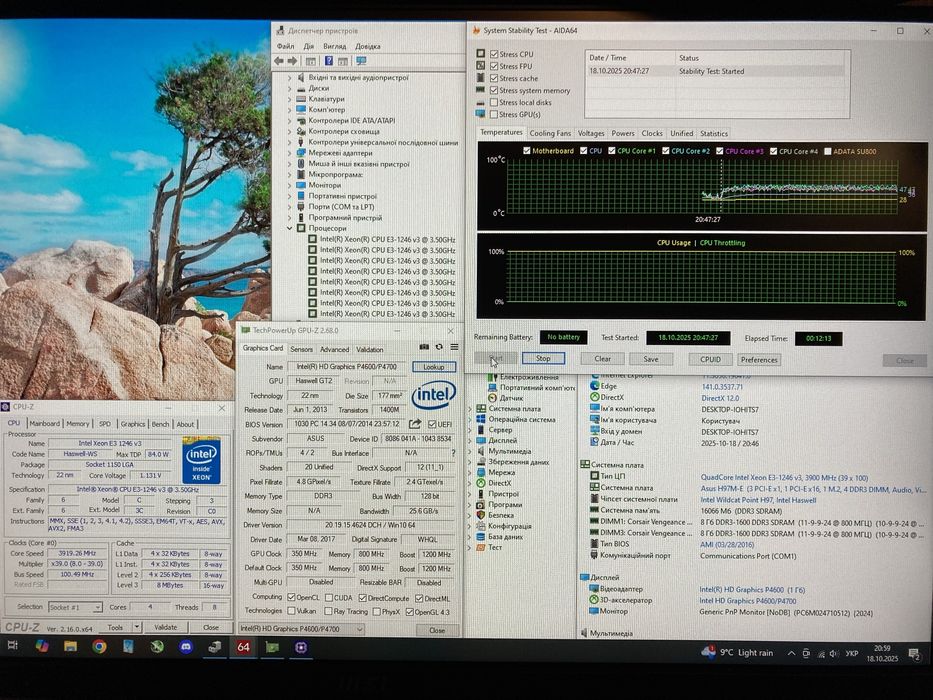Viewport: 933px width, 700px height.
Task: Click GPU-Z BIOS export share icon
Action: pyautogui.click(x=415, y=424)
